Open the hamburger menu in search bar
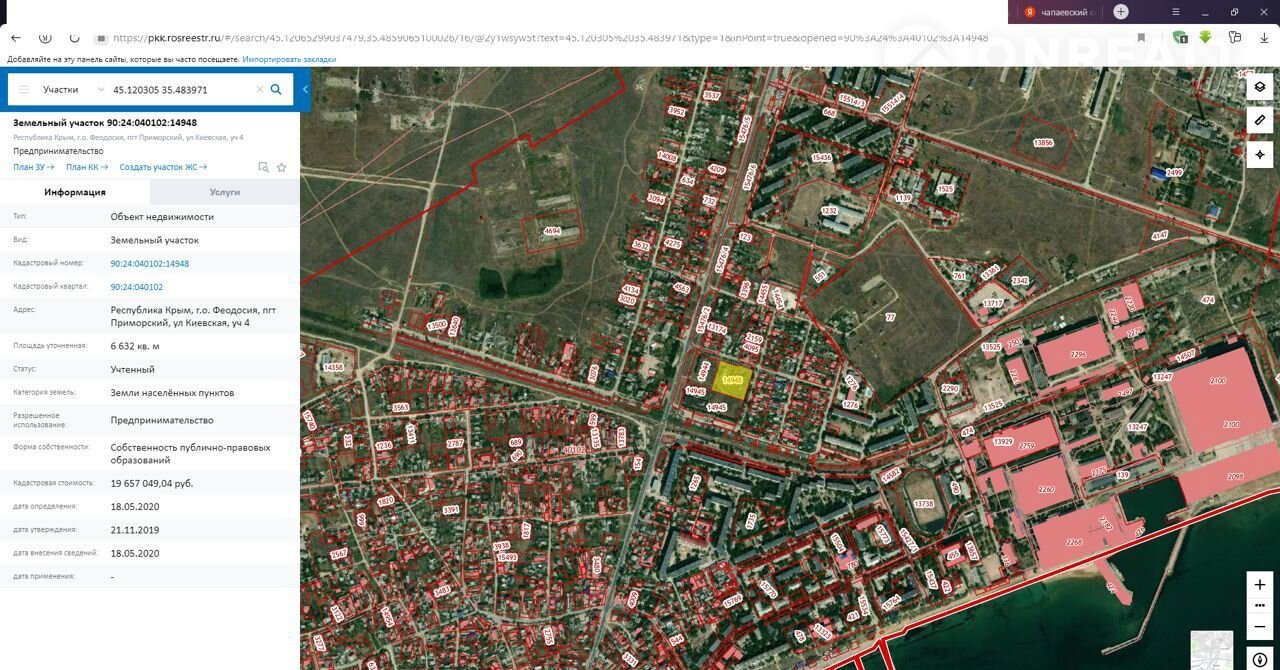 [24, 89]
